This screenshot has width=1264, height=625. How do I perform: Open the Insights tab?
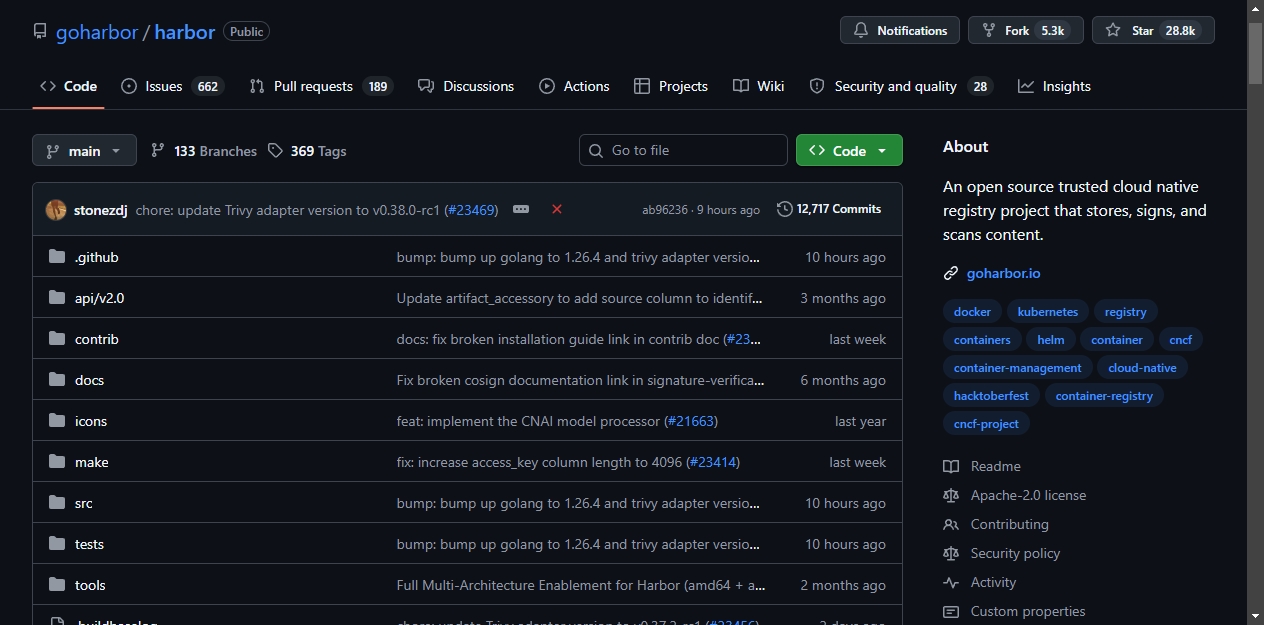[x=1054, y=86]
